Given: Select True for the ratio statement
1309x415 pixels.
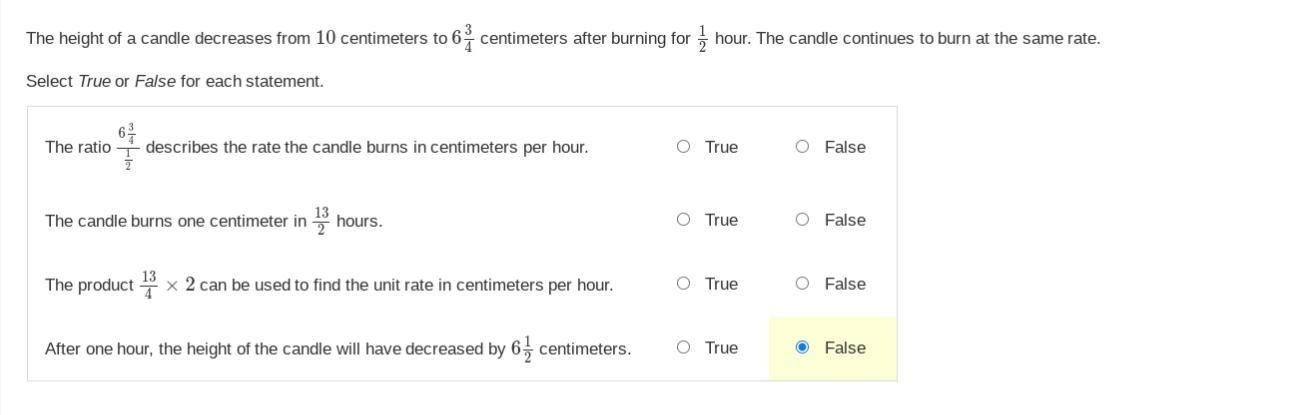Looking at the screenshot, I should pos(683,147).
